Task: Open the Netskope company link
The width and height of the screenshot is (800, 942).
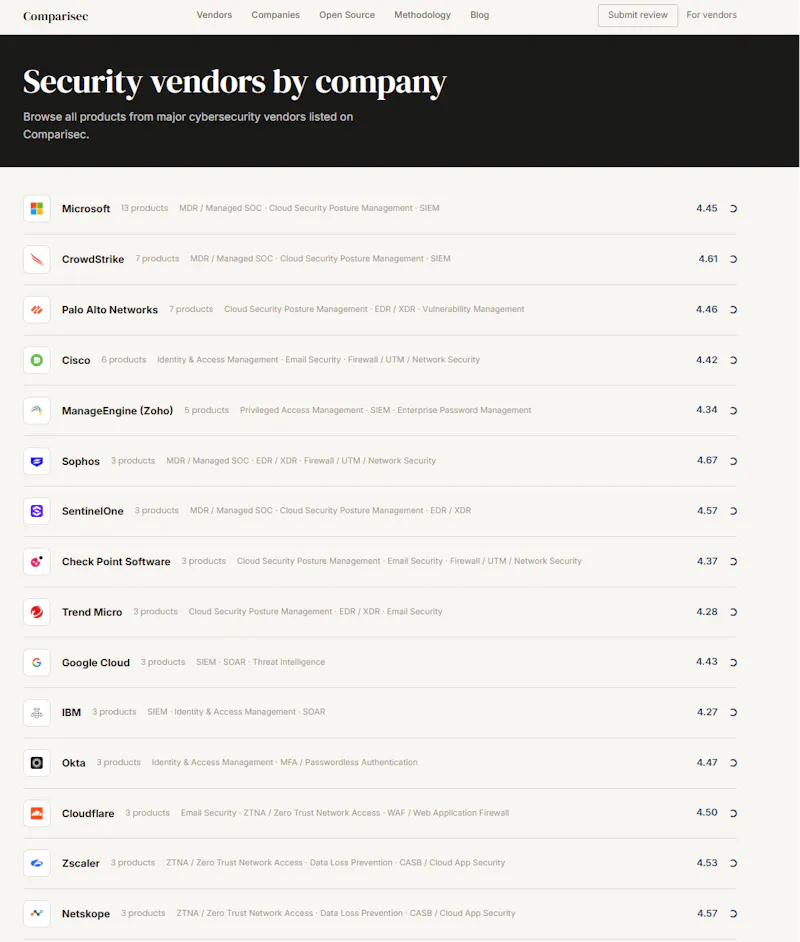Action: pyautogui.click(x=86, y=913)
